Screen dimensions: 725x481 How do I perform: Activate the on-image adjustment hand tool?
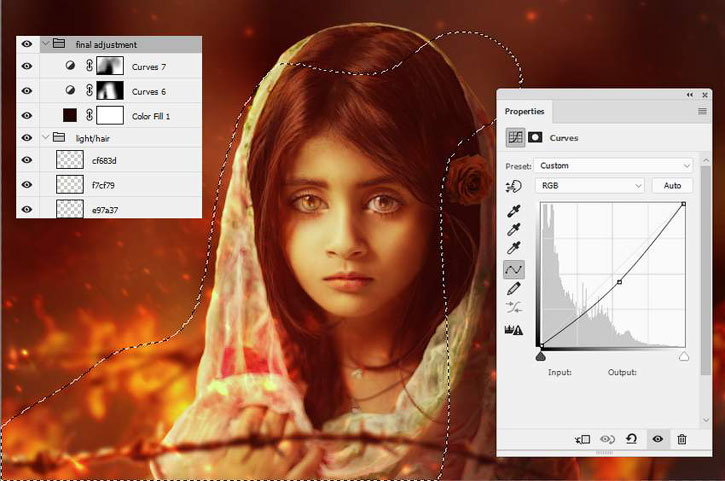(x=514, y=186)
